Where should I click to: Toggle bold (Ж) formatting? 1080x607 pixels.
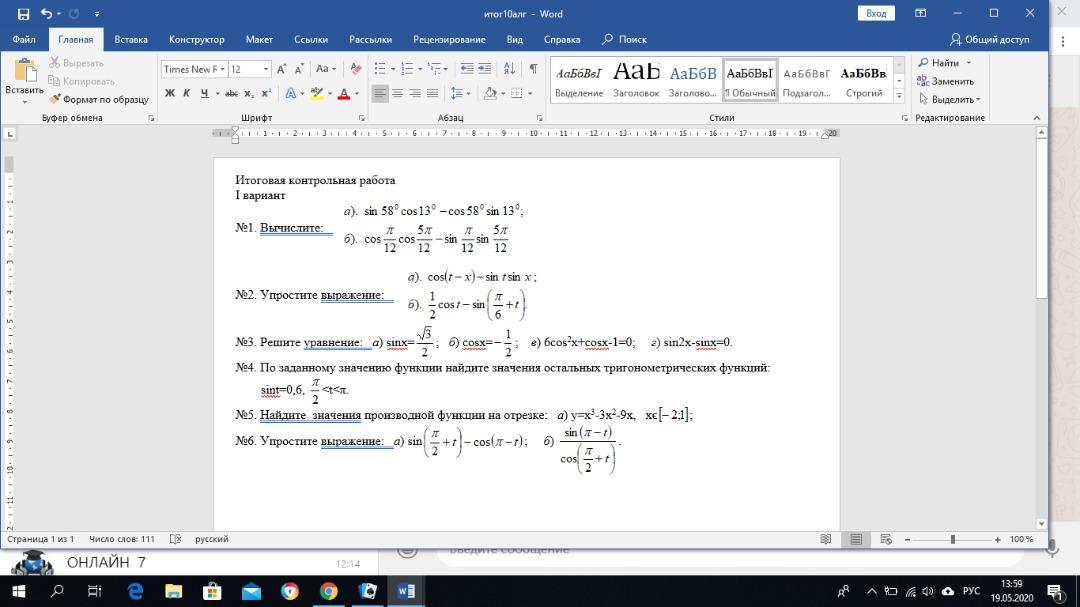point(170,93)
